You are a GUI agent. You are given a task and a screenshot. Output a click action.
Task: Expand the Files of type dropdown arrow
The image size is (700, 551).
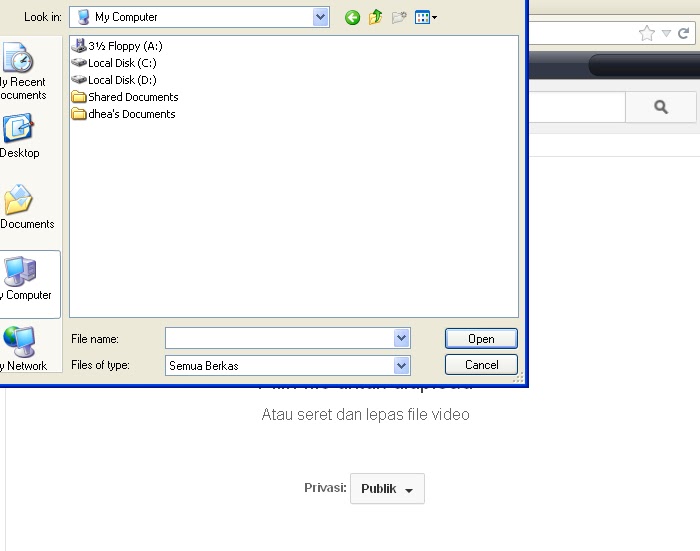point(402,366)
